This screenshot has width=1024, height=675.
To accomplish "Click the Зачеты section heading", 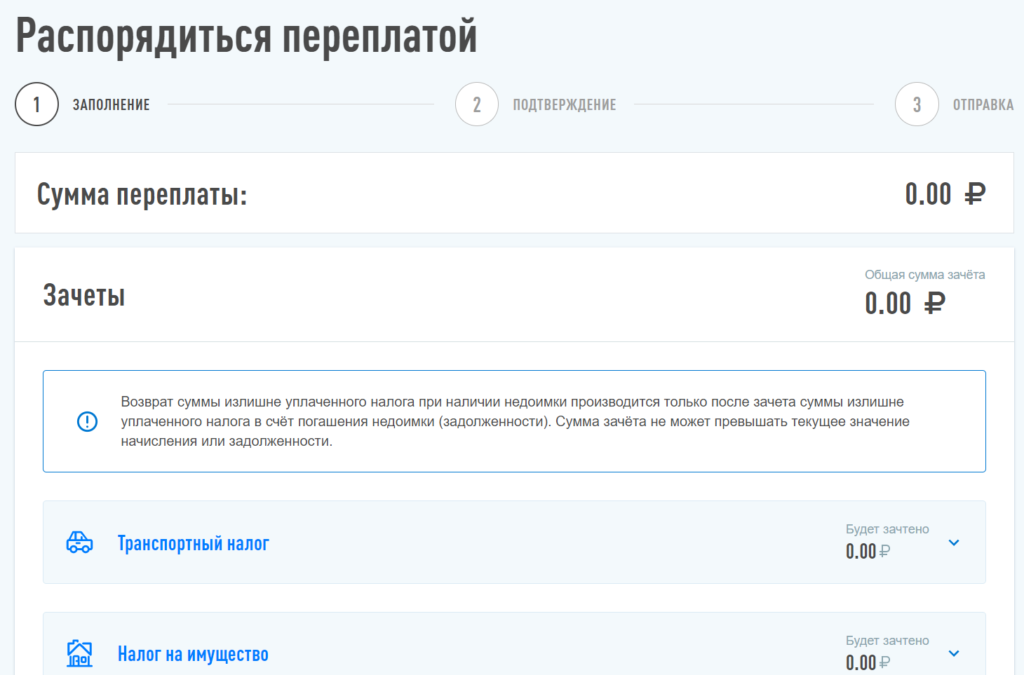I will point(84,296).
